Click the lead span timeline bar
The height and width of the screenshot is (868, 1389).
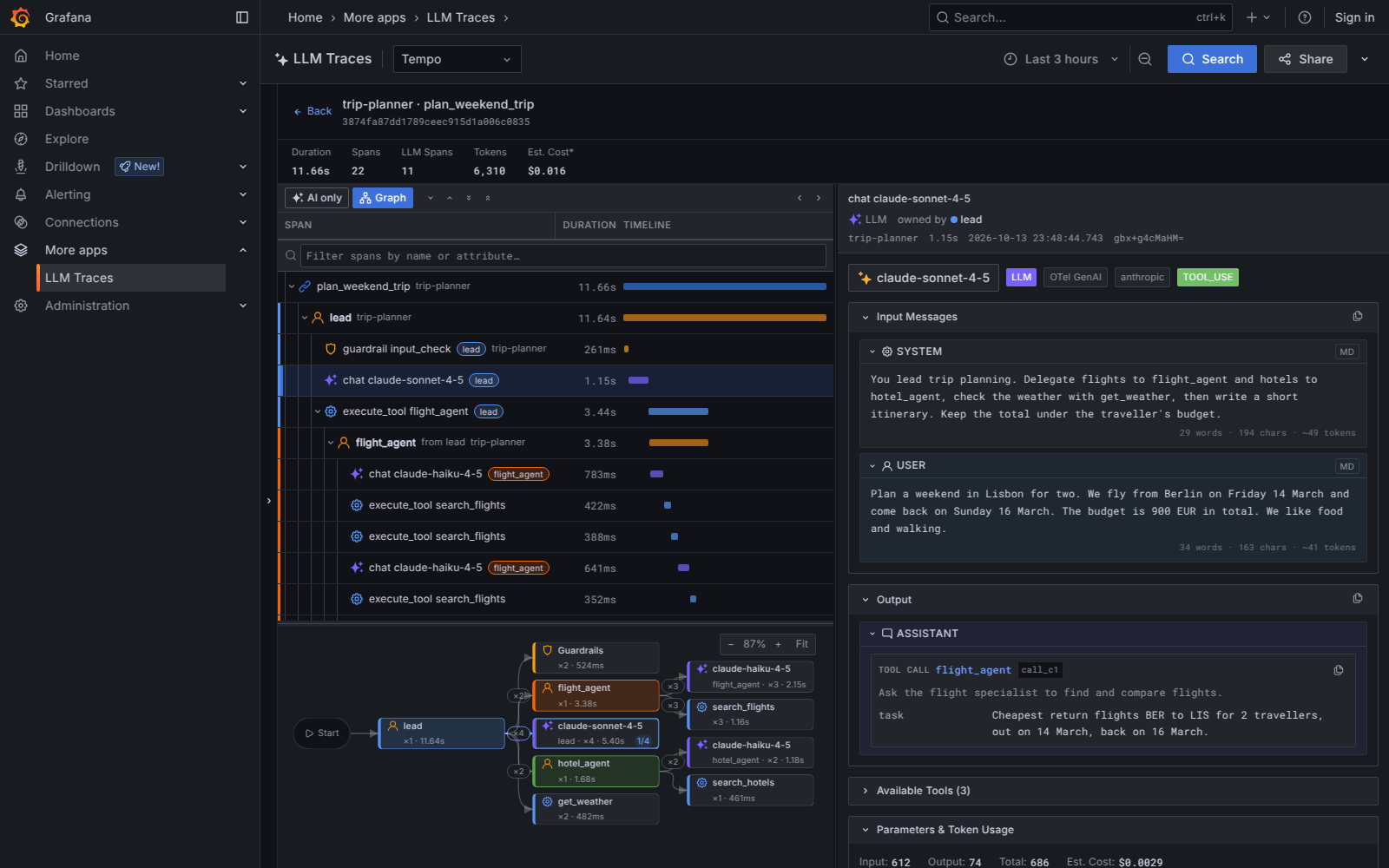pos(725,318)
